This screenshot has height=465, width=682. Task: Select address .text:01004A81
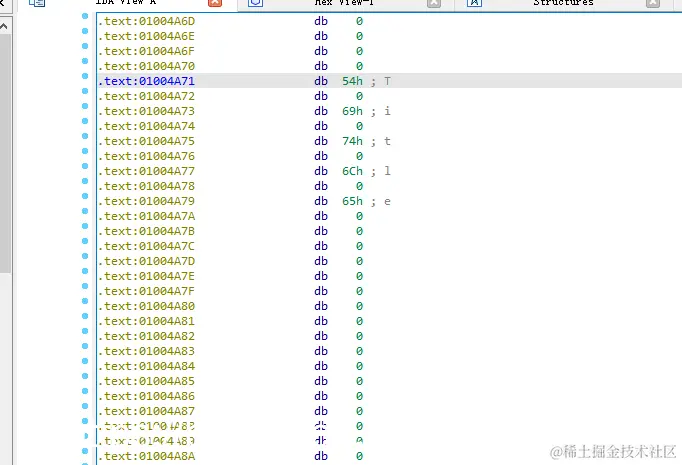click(147, 321)
